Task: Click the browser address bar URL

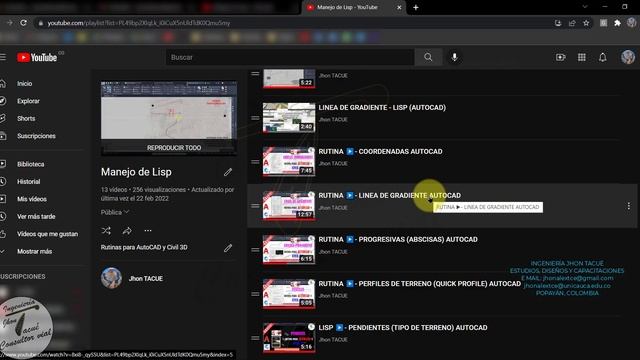Action: 139,23
